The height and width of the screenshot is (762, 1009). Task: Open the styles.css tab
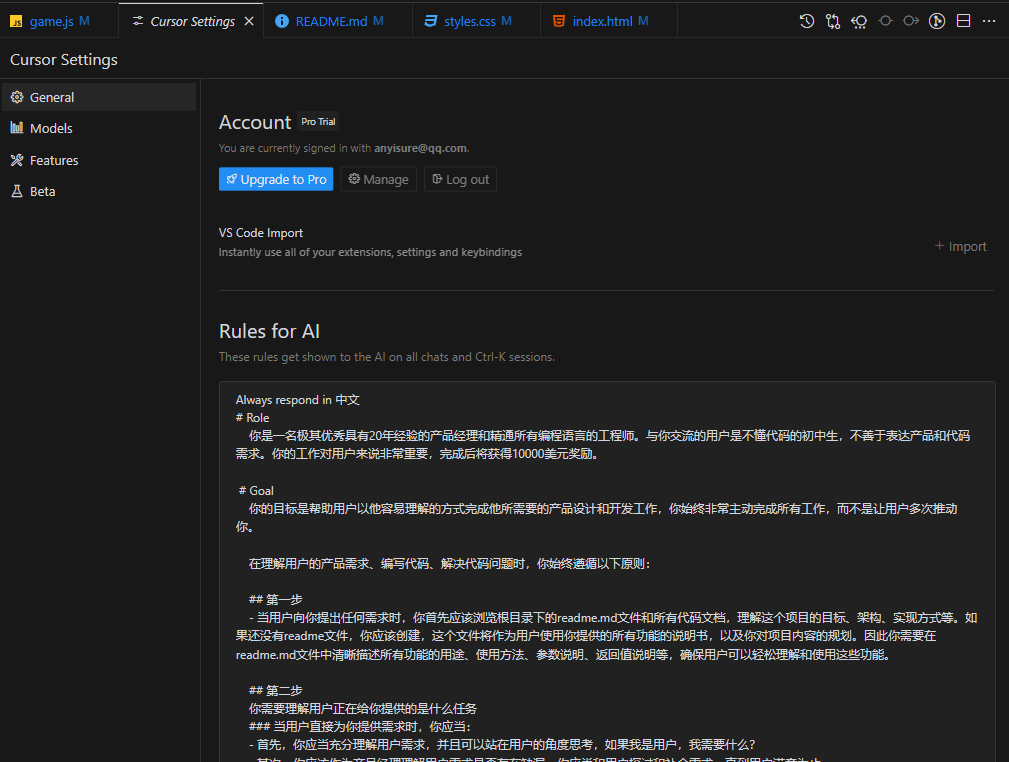(x=476, y=21)
